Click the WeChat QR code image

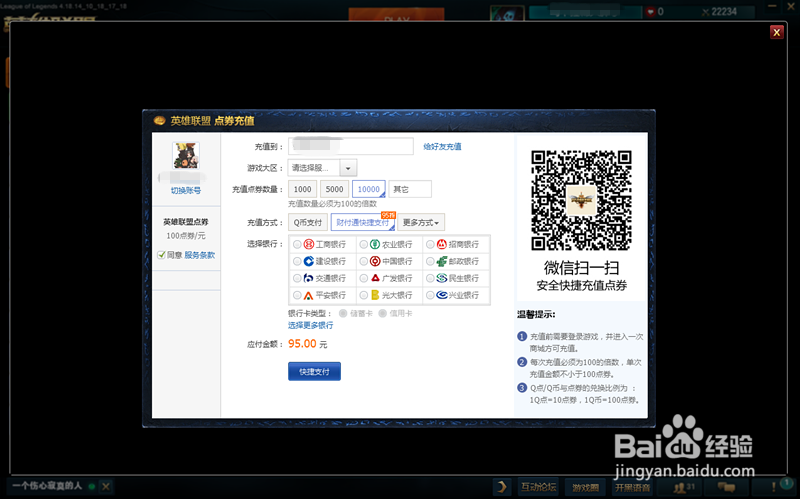tap(581, 200)
